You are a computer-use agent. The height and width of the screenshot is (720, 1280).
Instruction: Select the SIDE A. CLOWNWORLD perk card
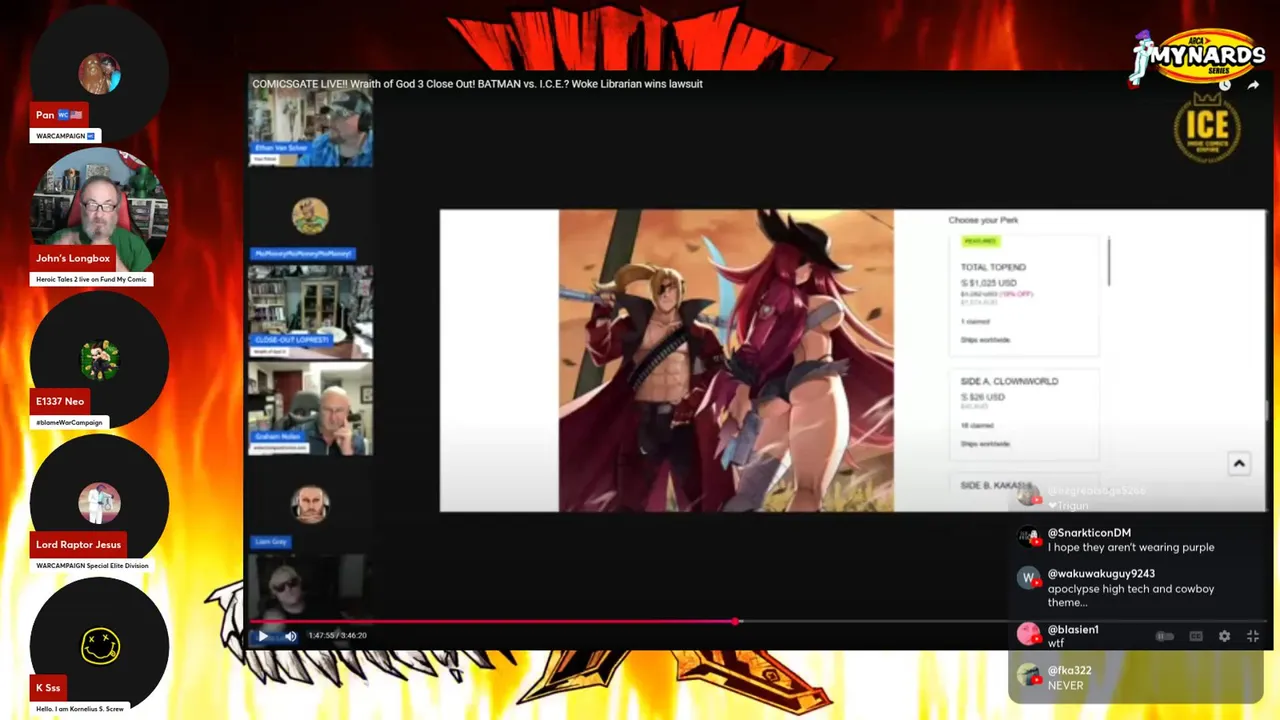[1026, 416]
